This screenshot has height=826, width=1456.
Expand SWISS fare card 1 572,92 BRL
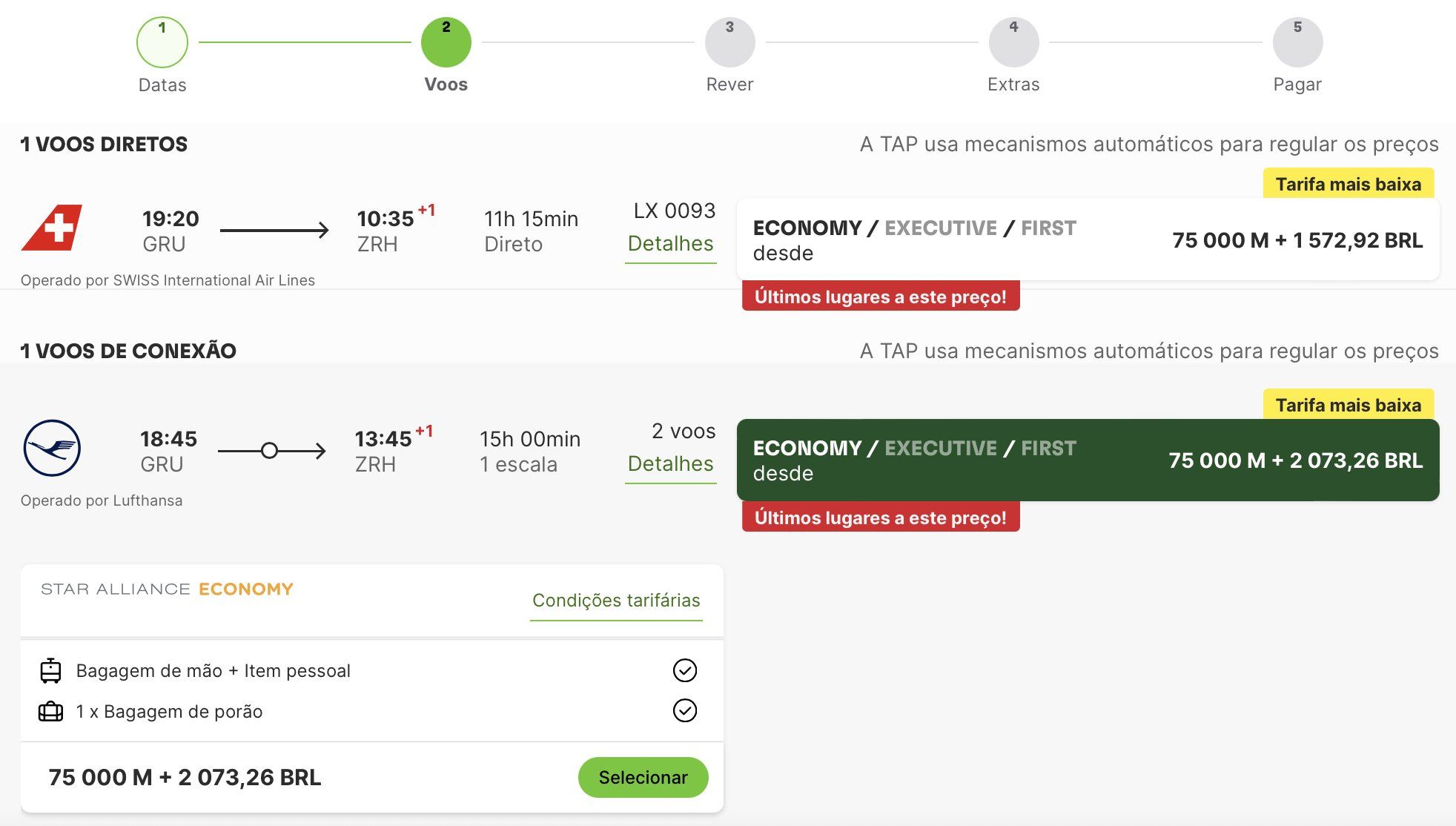(1088, 239)
